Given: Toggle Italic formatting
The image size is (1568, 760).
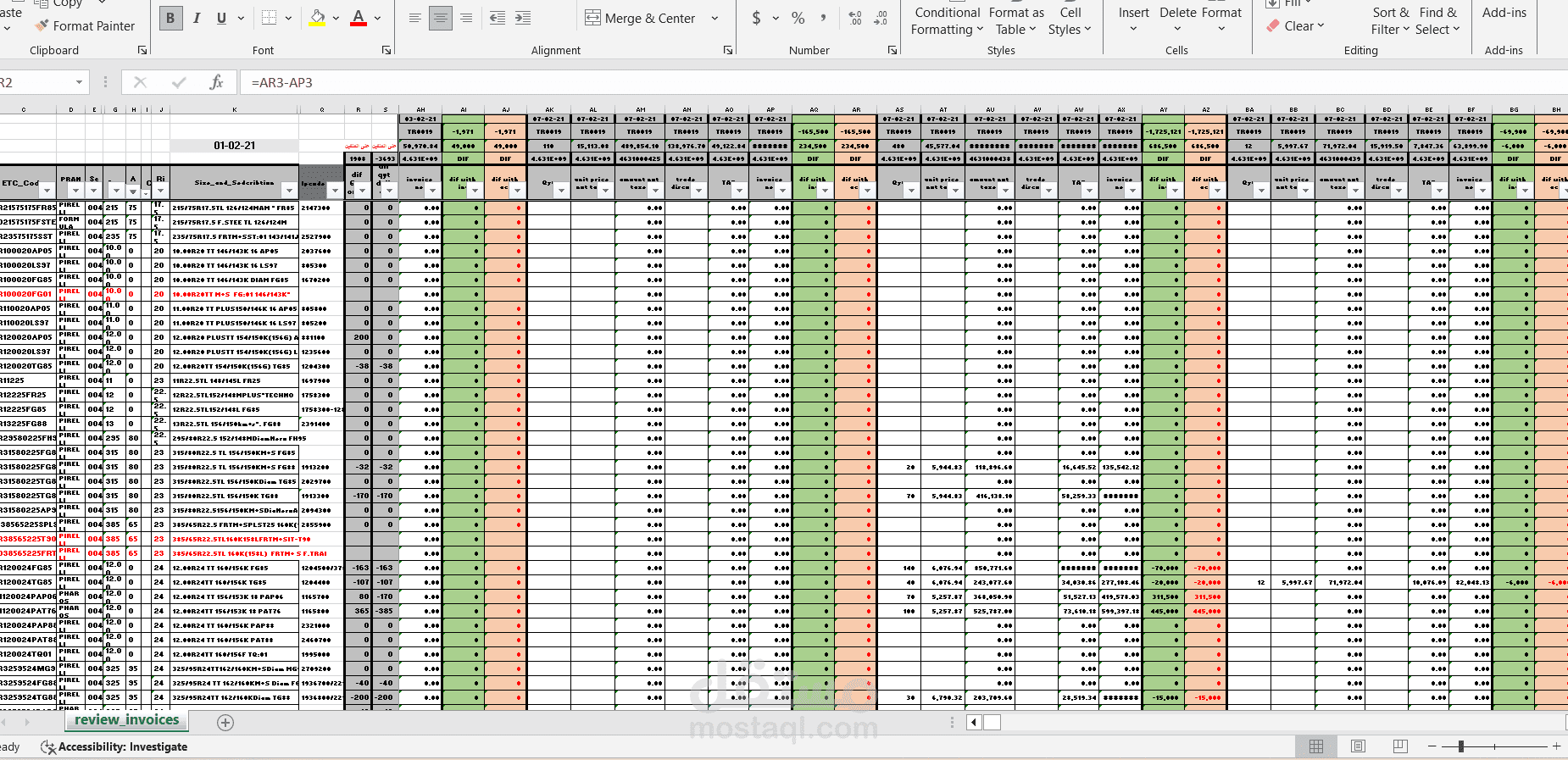Looking at the screenshot, I should [197, 18].
